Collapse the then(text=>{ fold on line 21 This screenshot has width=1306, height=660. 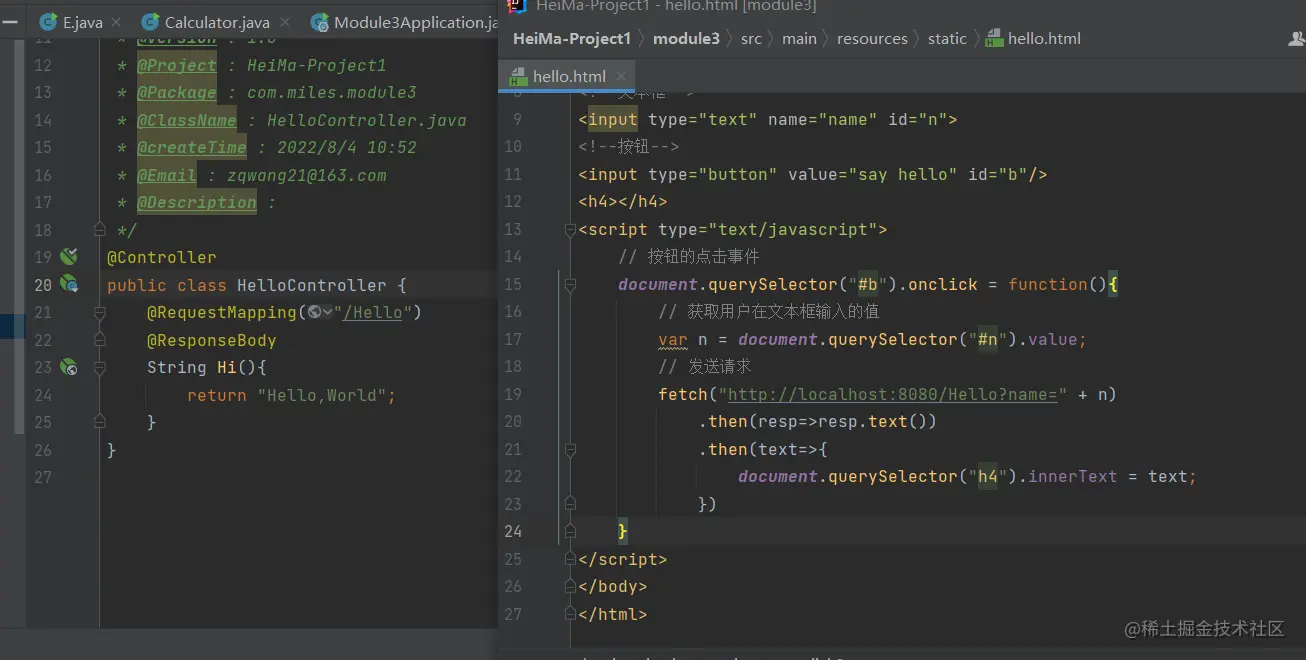[x=570, y=450]
